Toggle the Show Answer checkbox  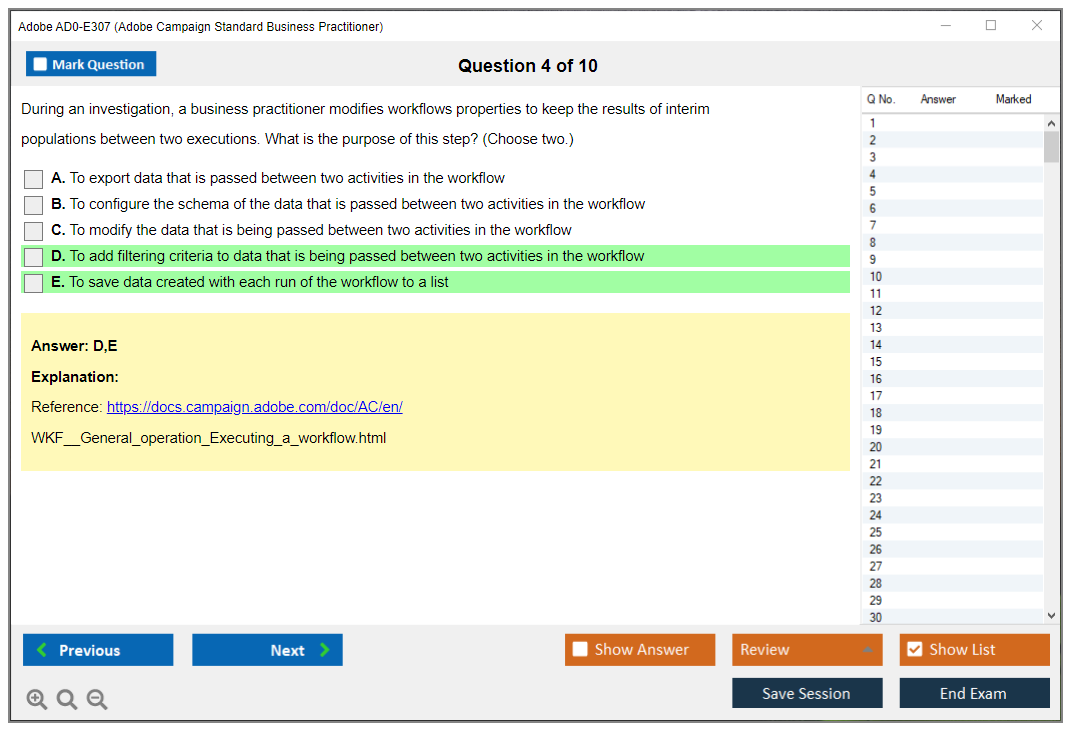581,650
